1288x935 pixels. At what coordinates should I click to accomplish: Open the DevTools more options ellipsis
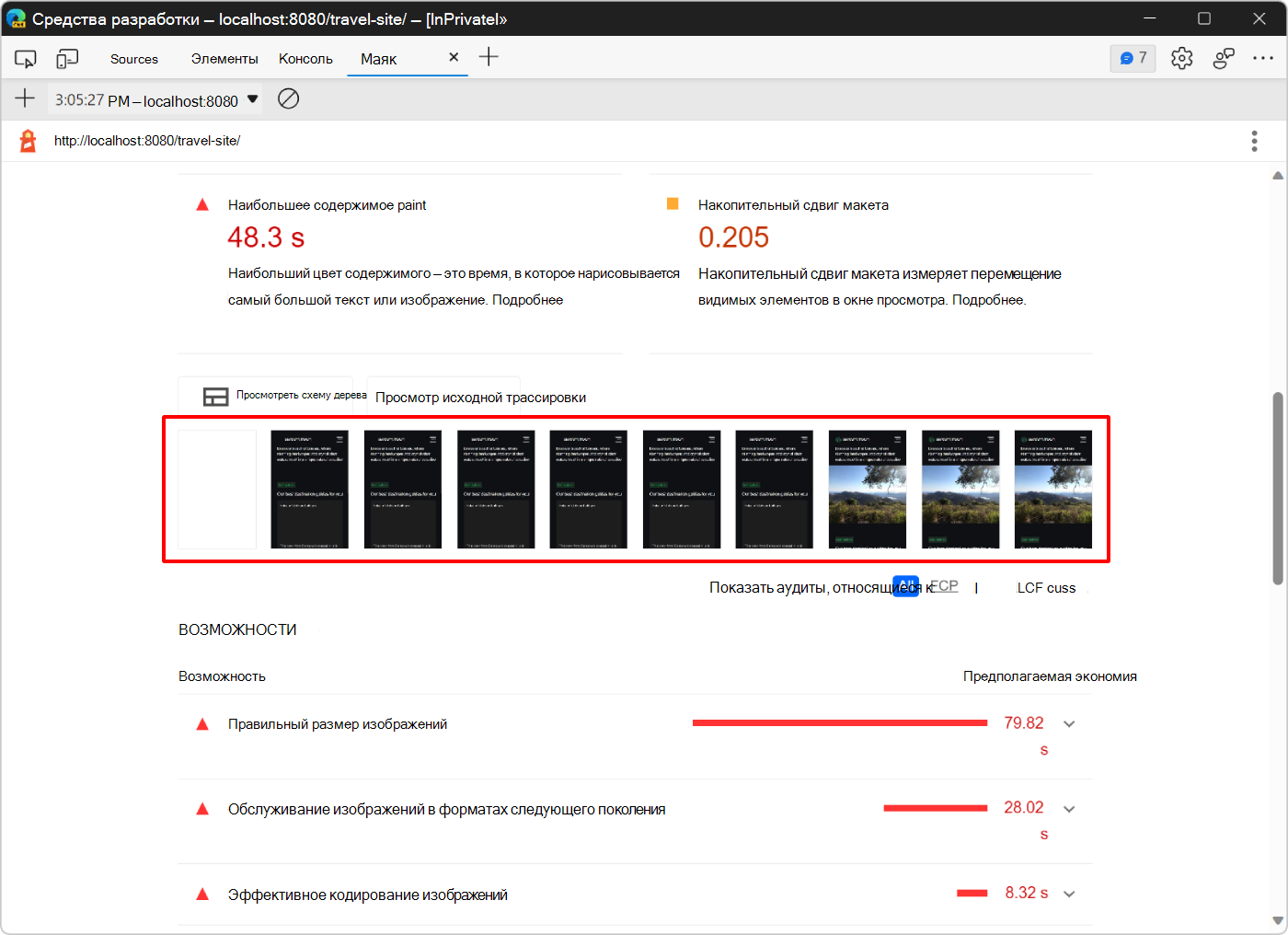1263,58
